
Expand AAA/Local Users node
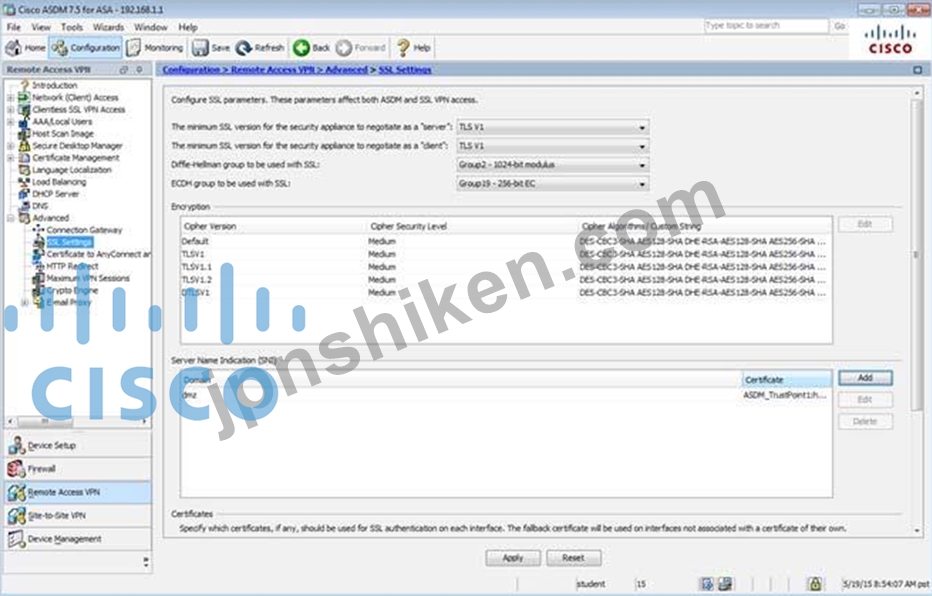10,122
